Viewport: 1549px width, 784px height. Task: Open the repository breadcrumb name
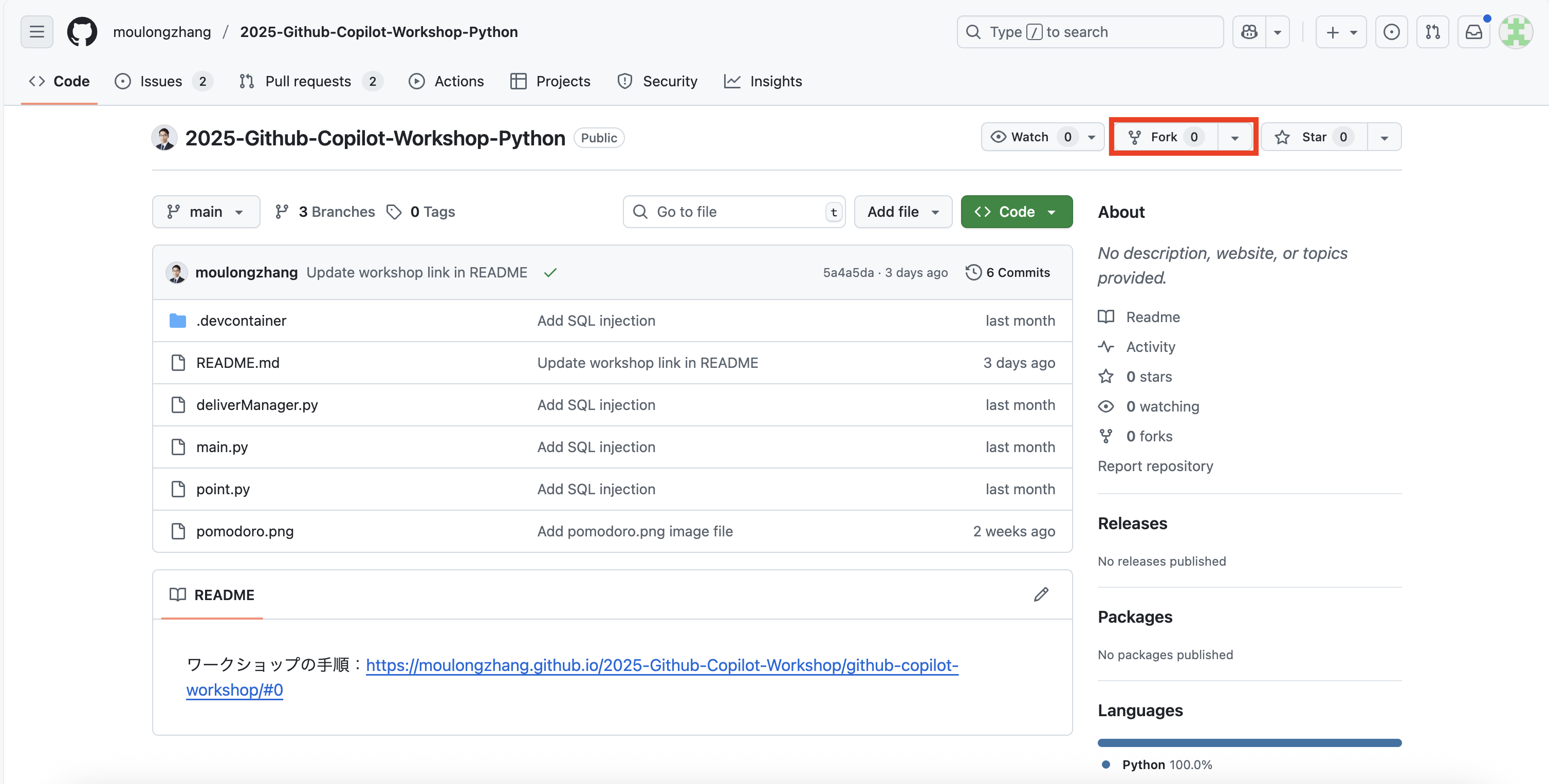point(379,32)
